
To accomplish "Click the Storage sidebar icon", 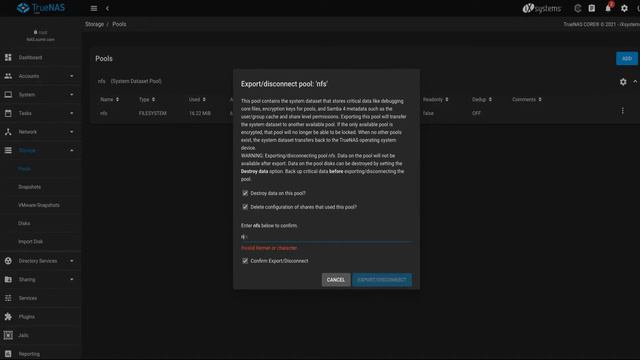I will [8, 150].
